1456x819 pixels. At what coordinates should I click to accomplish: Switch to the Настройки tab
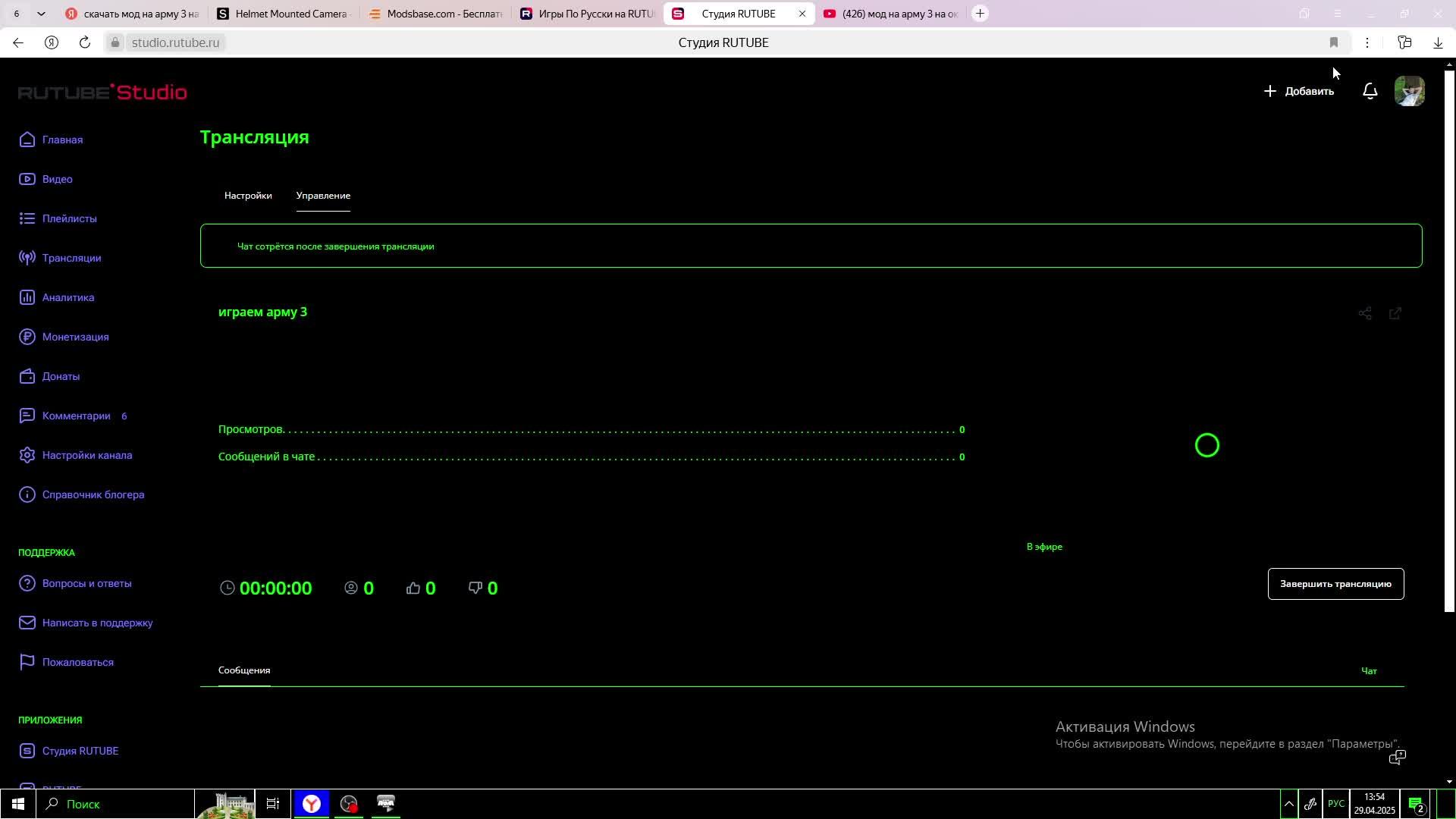(x=248, y=196)
